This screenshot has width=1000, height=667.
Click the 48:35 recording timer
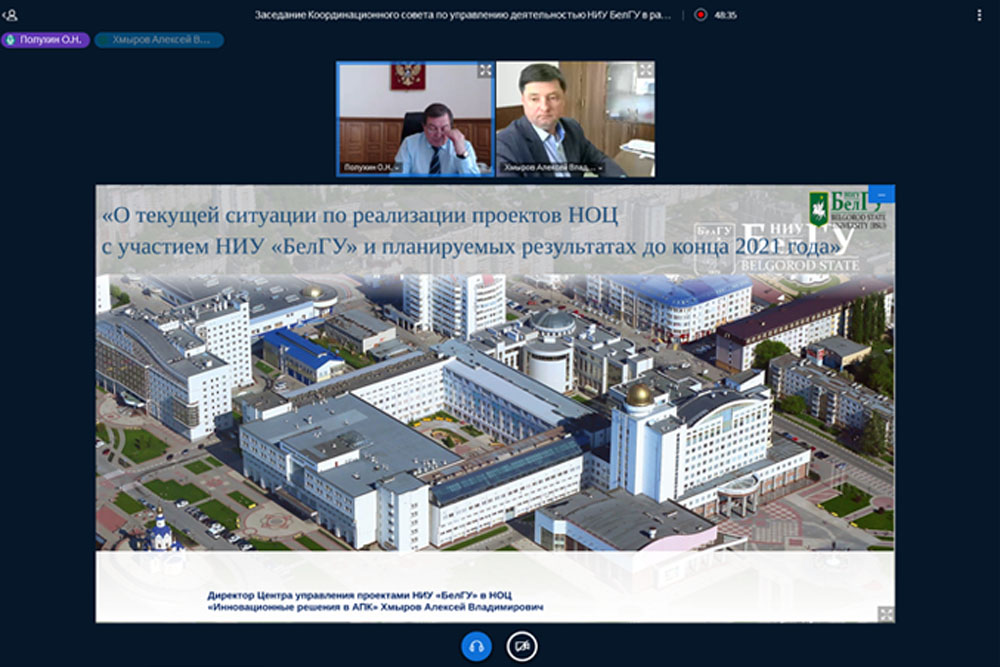click(726, 15)
